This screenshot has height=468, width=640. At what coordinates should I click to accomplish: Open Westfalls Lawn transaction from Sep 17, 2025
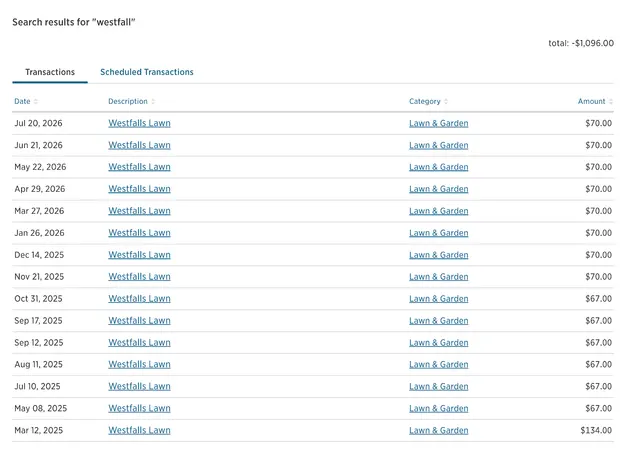coord(139,321)
